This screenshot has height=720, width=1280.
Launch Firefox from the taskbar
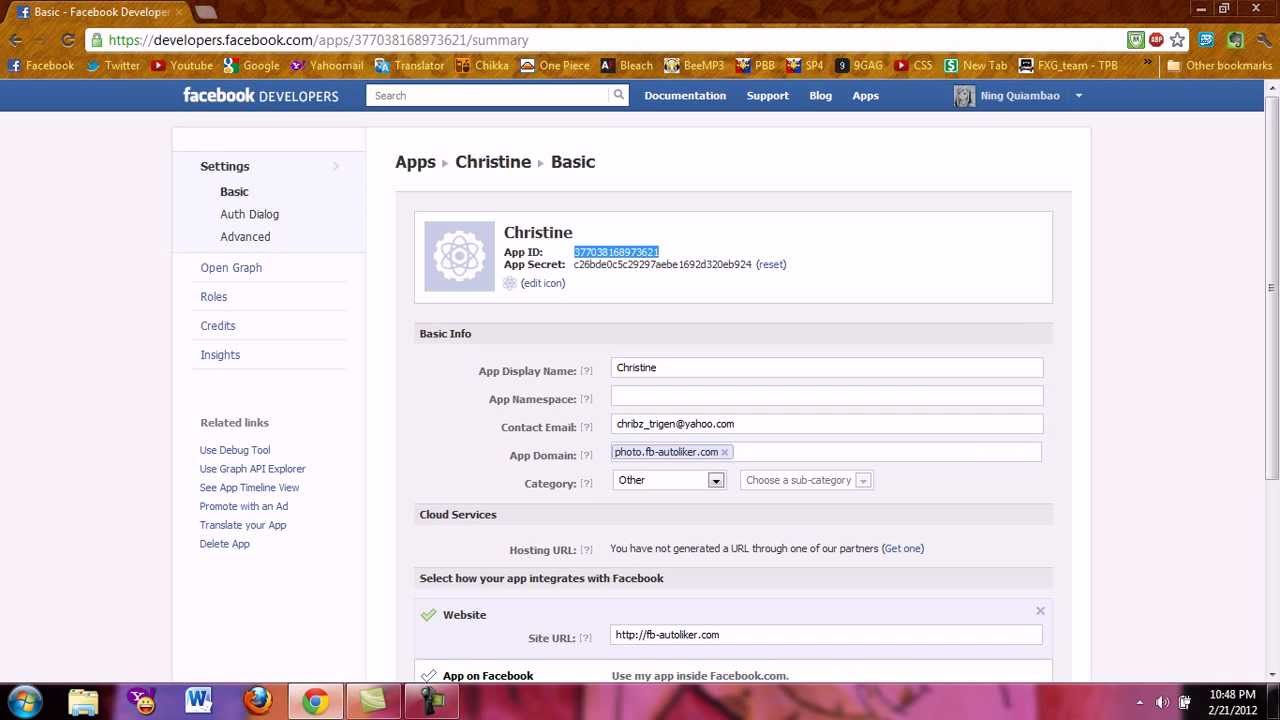(258, 701)
